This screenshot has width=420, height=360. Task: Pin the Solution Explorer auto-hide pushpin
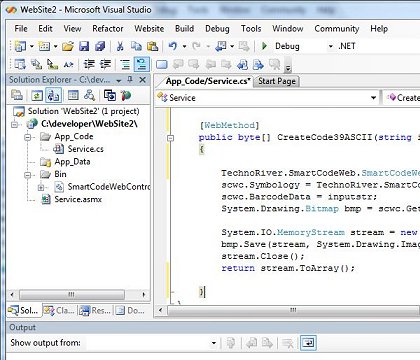(130, 80)
